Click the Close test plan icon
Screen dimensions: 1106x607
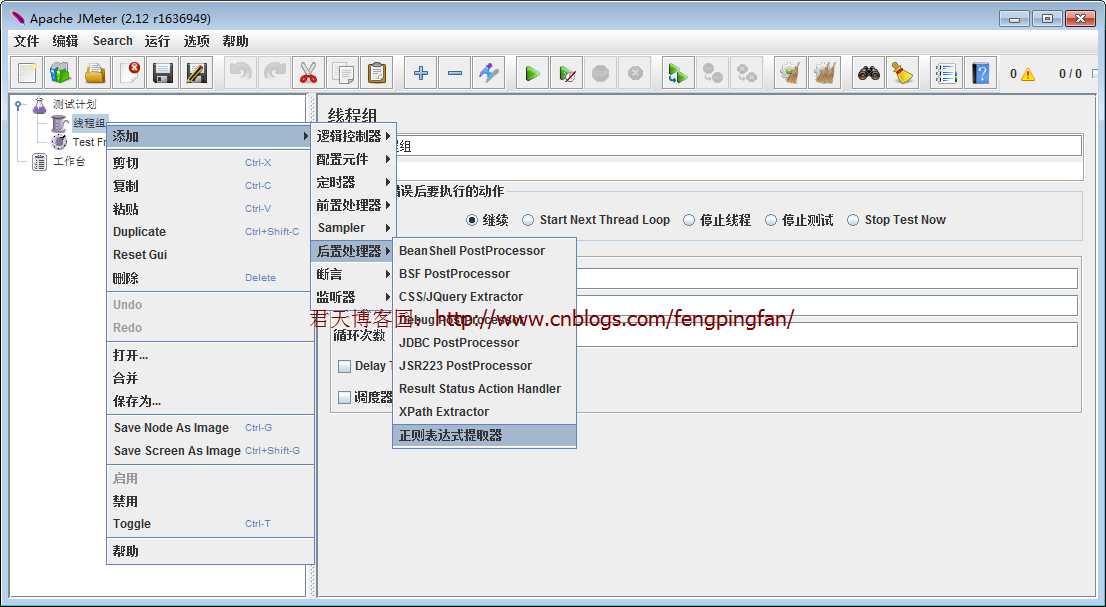(129, 73)
